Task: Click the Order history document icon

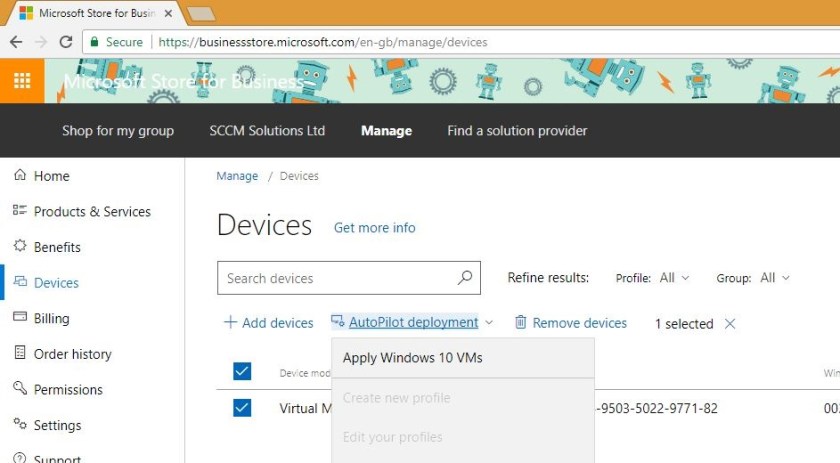Action: 20,352
